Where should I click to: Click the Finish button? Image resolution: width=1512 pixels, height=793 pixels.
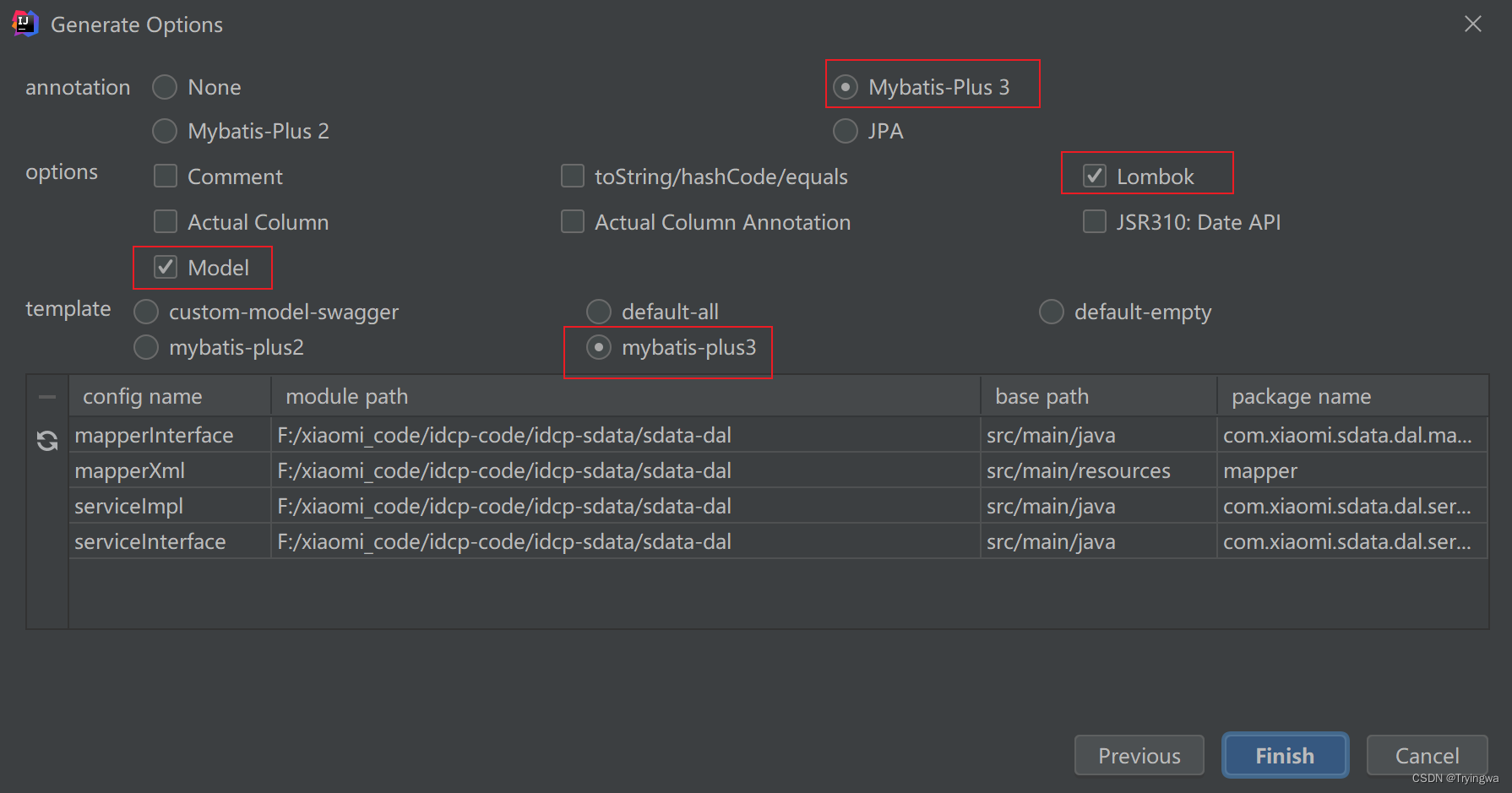click(1284, 755)
